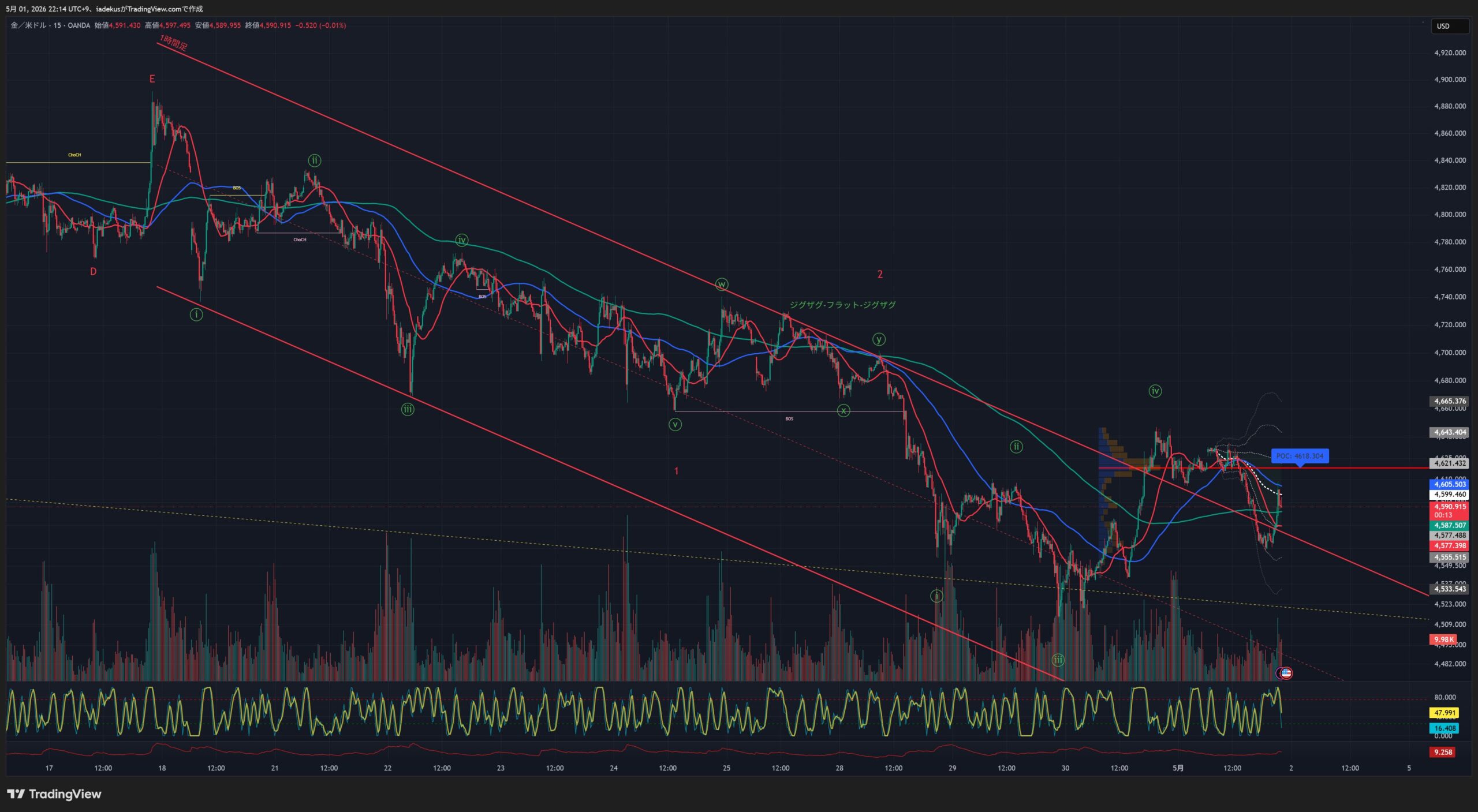Click 4,523.000 on the price scale
This screenshot has width=1478, height=812.
(x=1450, y=604)
